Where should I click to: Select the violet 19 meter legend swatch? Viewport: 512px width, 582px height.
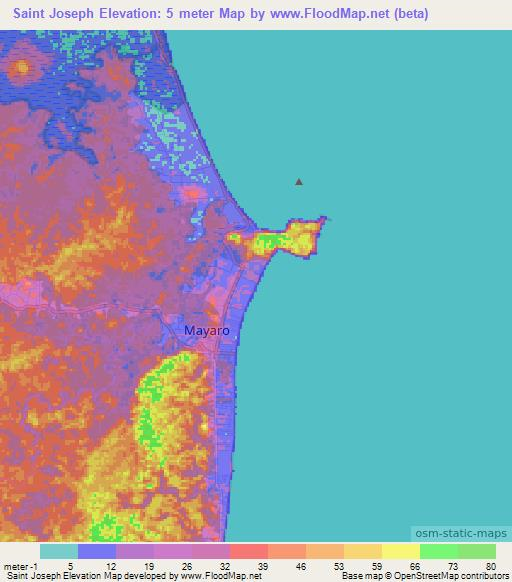[x=173, y=551]
